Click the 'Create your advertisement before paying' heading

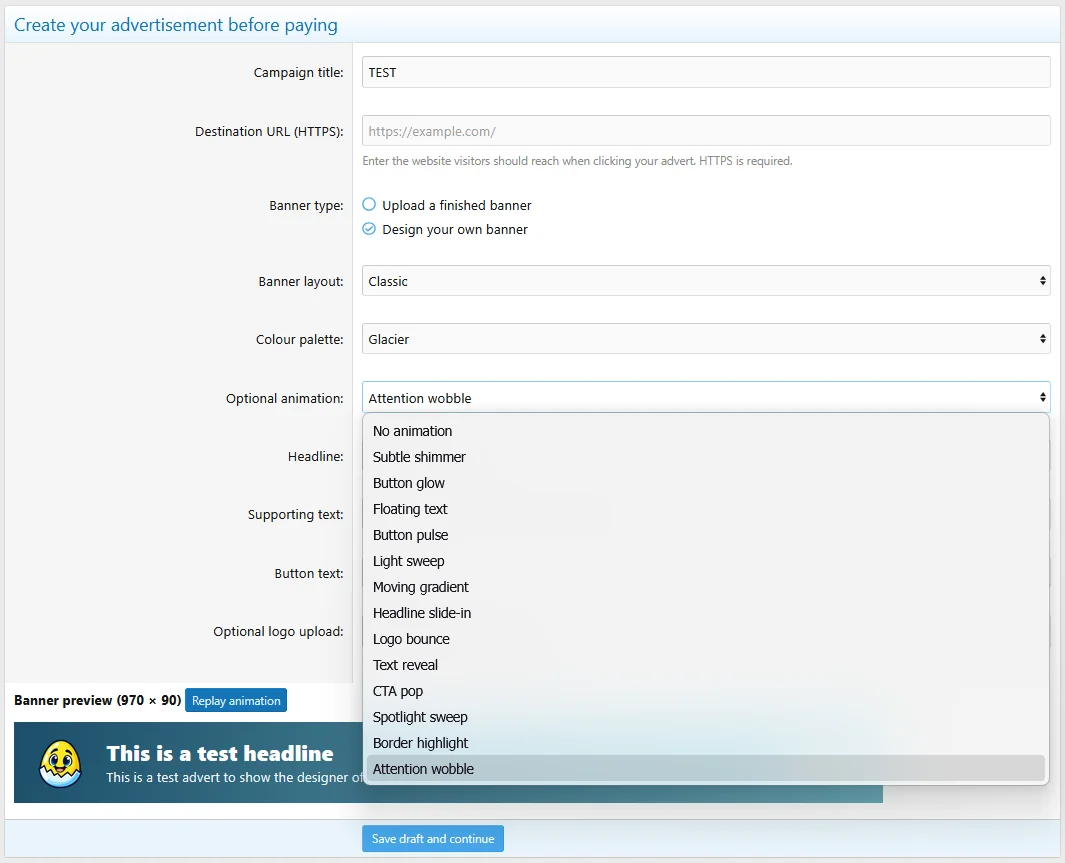click(x=176, y=25)
